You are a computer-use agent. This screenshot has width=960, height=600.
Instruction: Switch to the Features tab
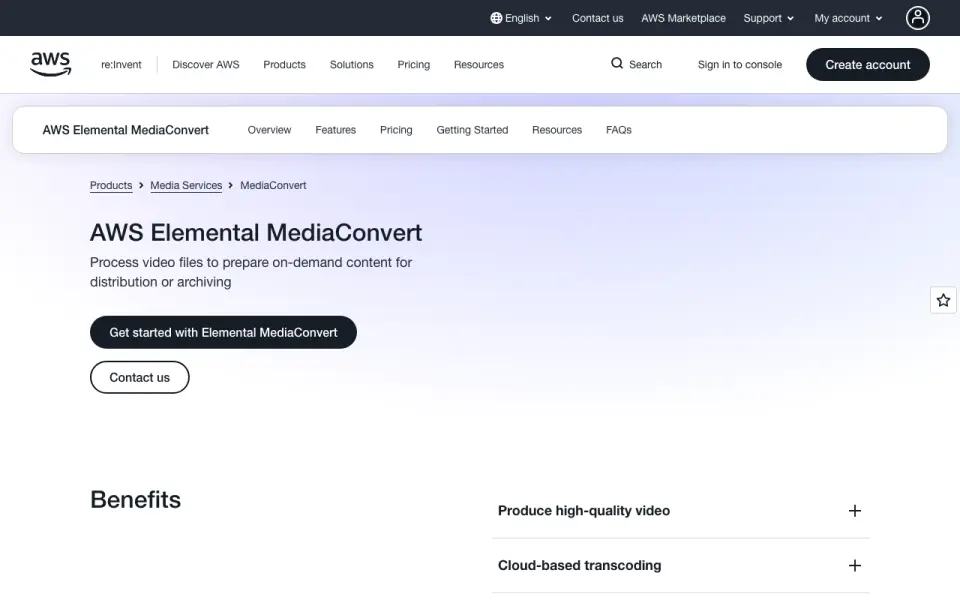tap(336, 130)
